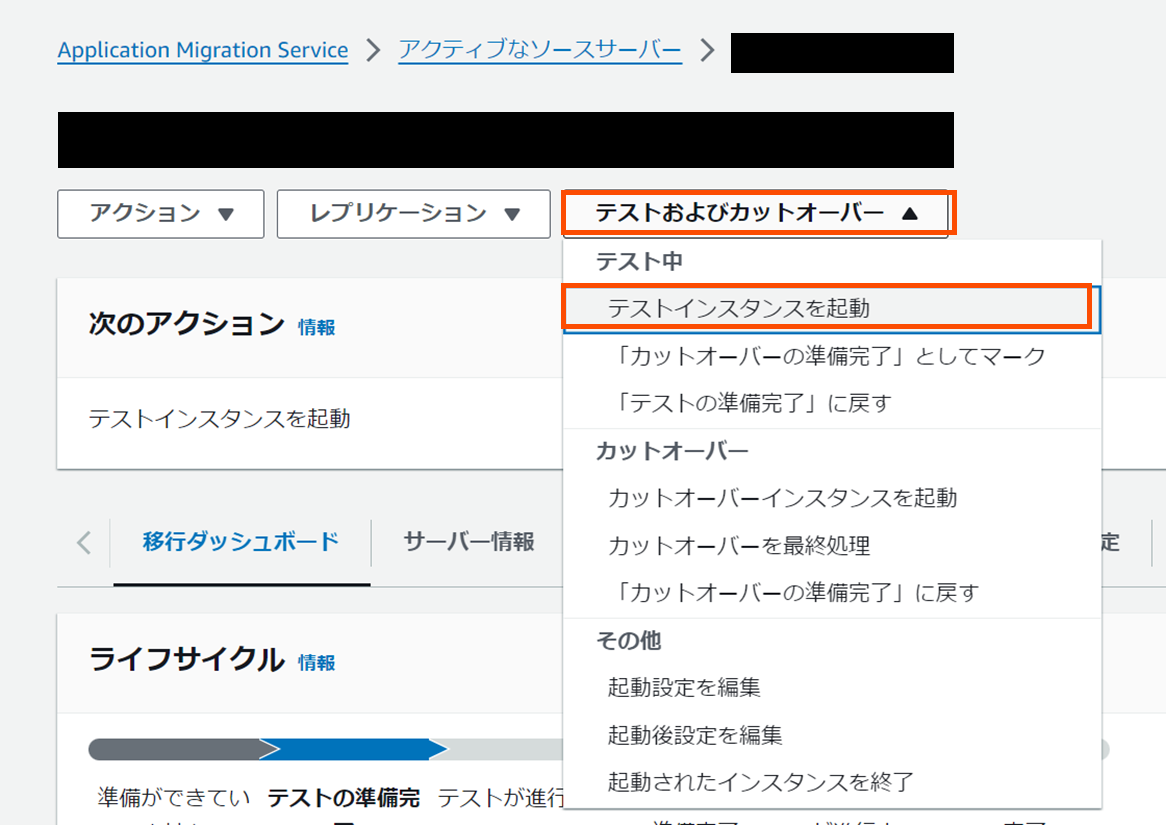The image size is (1166, 825).
Task: Select カットオーバーを最終処理 entry
Action: click(831, 545)
